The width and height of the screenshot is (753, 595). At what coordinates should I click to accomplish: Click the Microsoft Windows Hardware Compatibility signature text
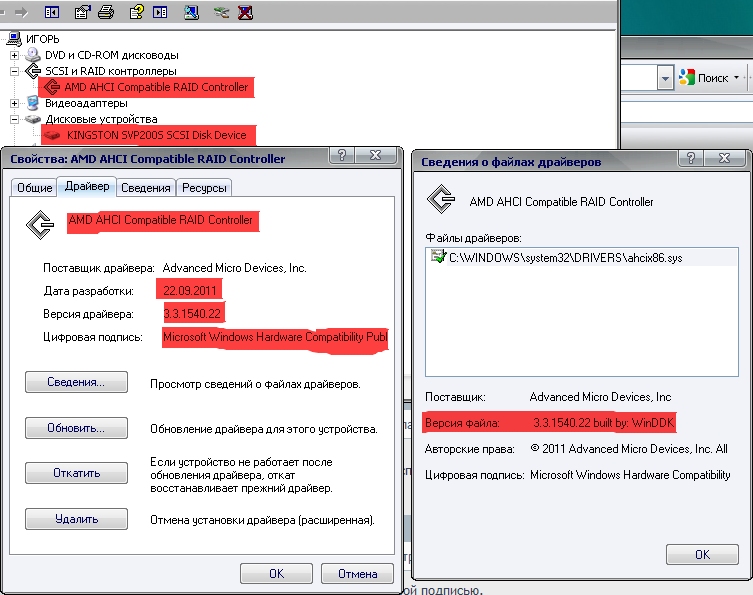tap(275, 337)
